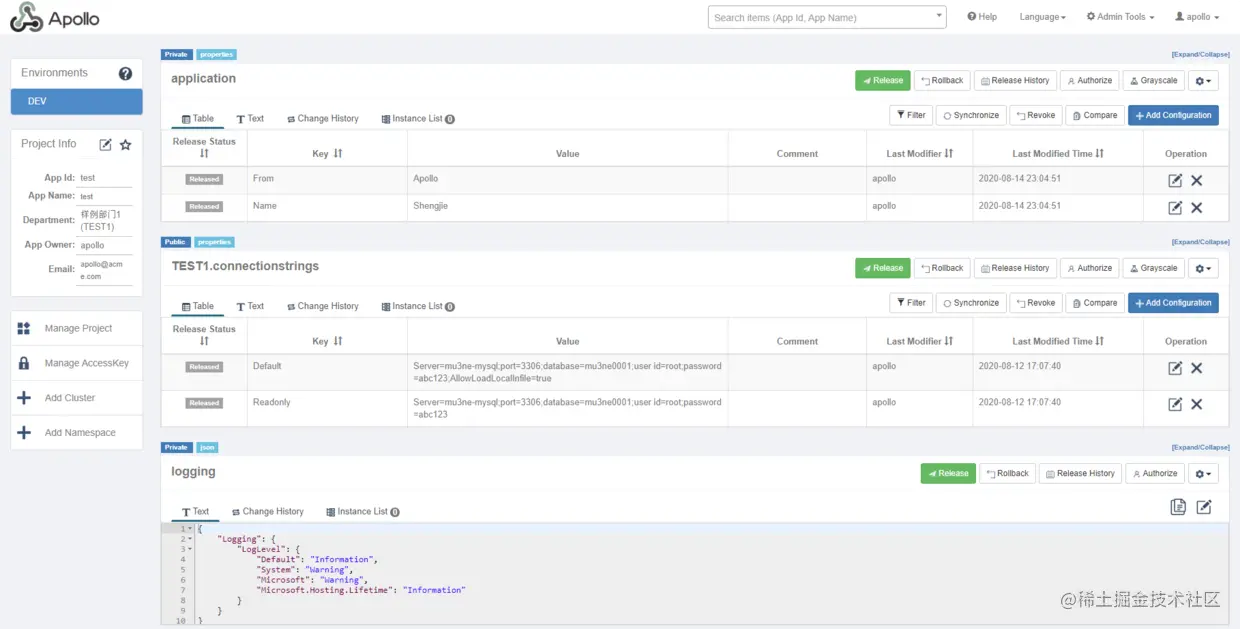Screen dimensions: 1240x629
Task: Open TEST1.connectionstrings Change History tab
Action: pyautogui.click(x=322, y=306)
